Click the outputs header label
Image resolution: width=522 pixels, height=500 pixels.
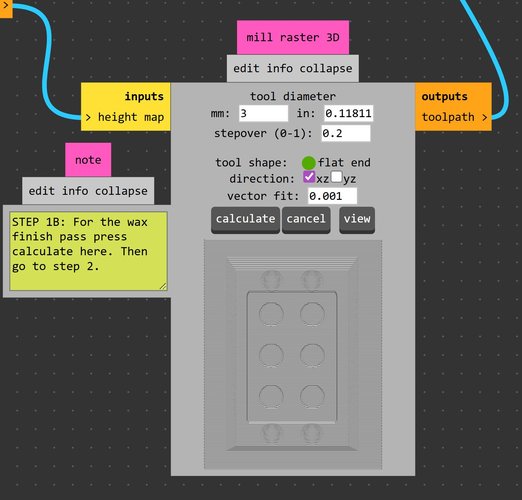click(444, 96)
